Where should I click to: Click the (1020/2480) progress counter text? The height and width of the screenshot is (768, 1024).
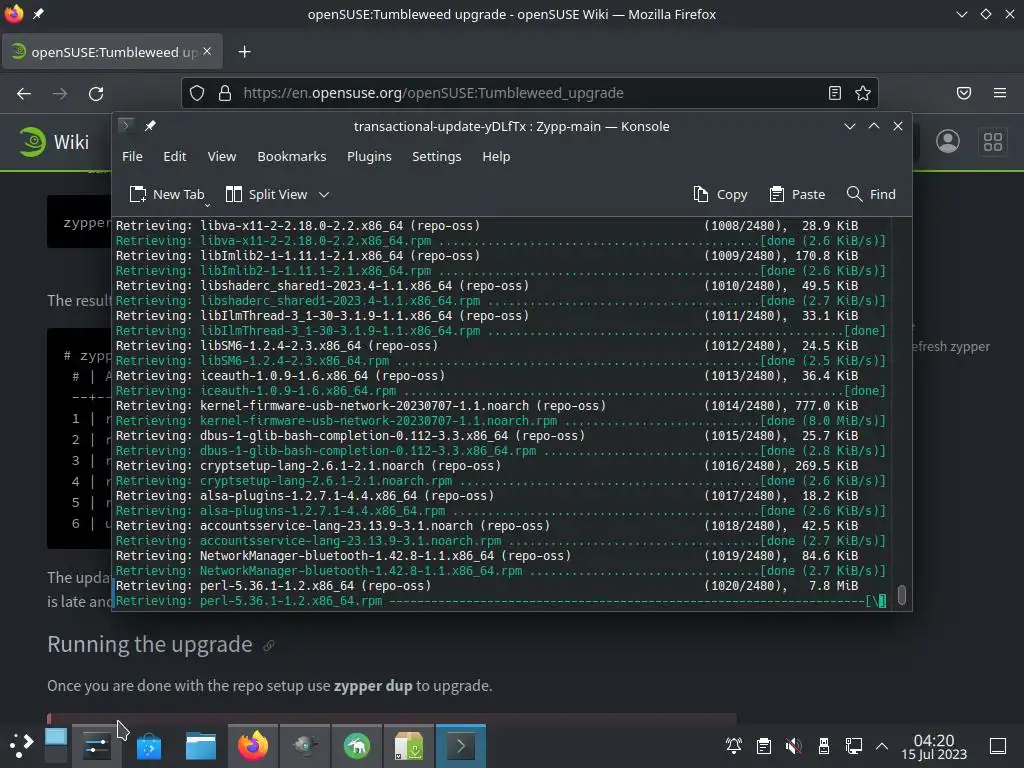(x=744, y=586)
